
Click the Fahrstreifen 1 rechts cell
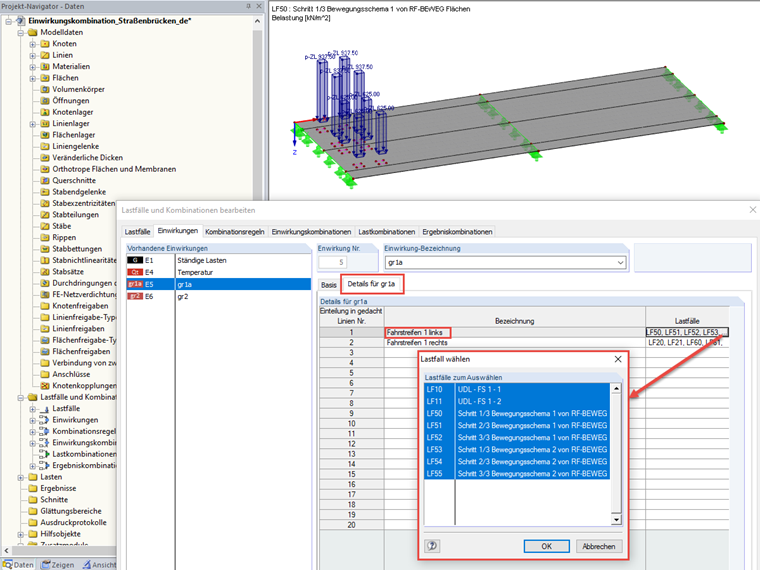[x=515, y=343]
